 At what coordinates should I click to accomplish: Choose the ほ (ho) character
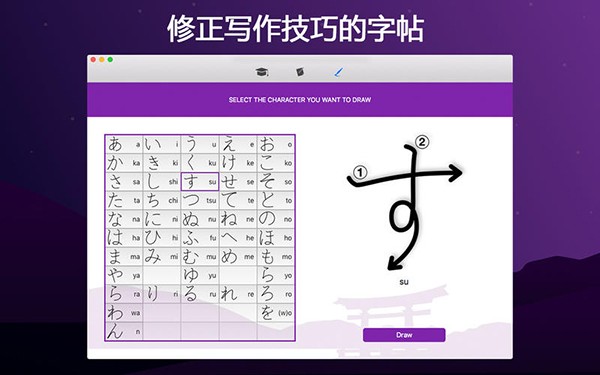pos(276,238)
